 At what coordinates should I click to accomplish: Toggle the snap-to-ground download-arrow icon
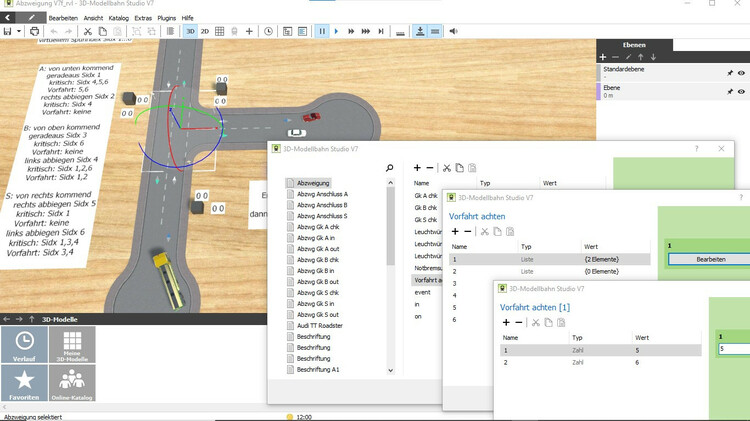coord(420,32)
